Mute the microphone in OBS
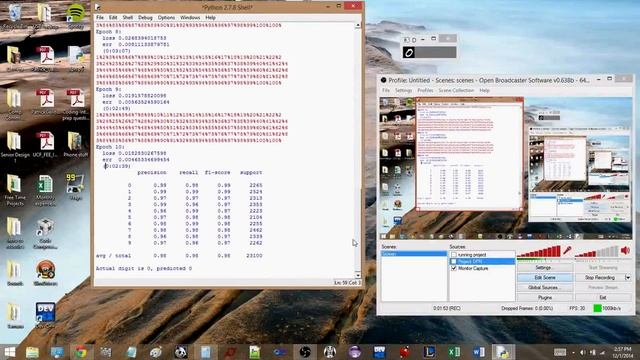 pyautogui.click(x=567, y=251)
